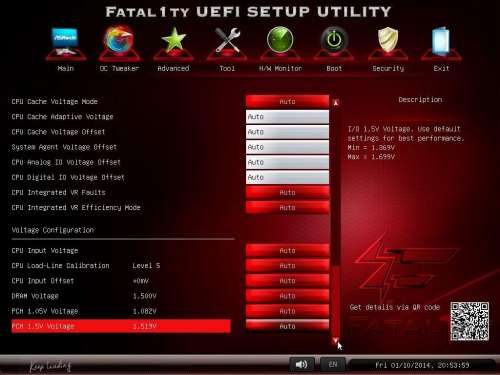This screenshot has width=500, height=375.
Task: Switch to the OC Tweaker tab label
Action: pyautogui.click(x=119, y=68)
